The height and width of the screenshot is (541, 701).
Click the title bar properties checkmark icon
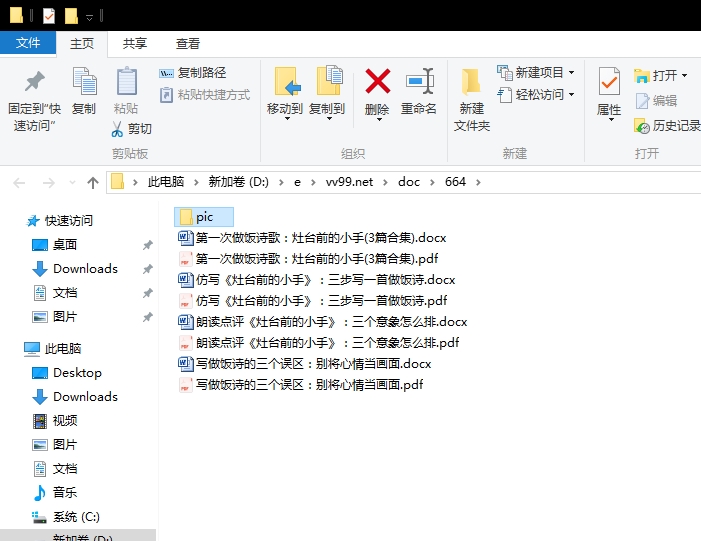(x=49, y=16)
